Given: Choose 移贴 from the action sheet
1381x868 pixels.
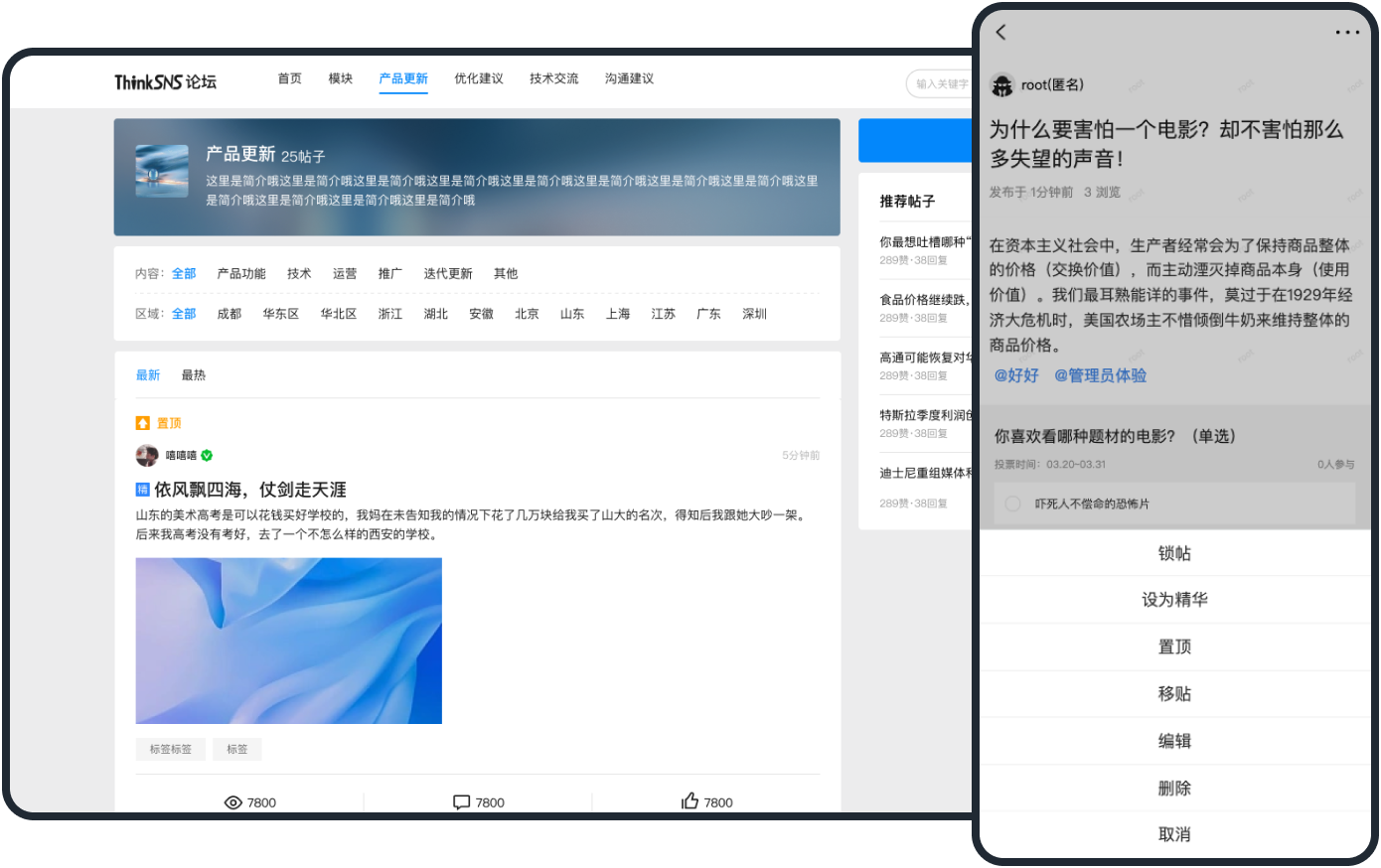Looking at the screenshot, I should click(1174, 693).
